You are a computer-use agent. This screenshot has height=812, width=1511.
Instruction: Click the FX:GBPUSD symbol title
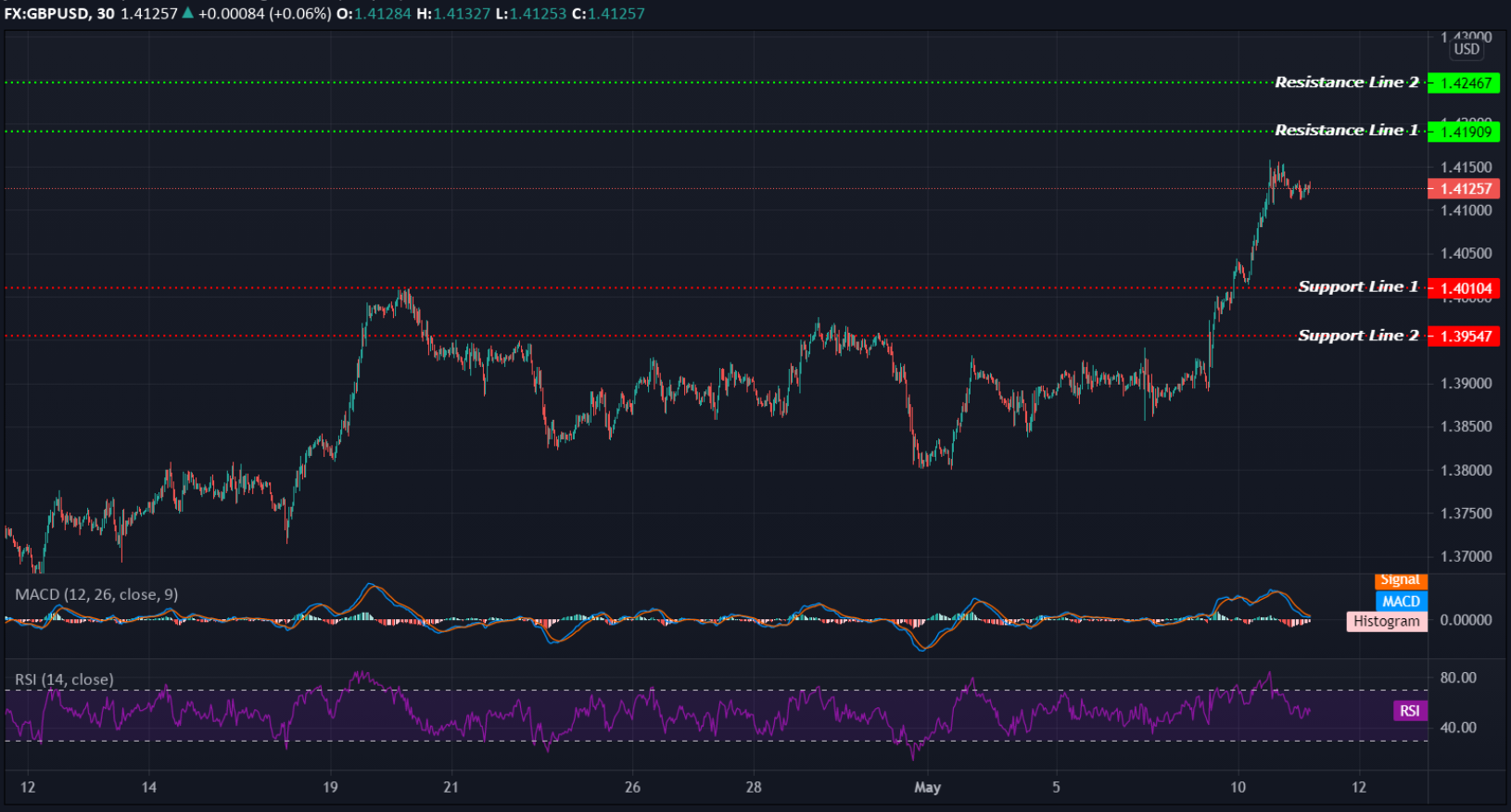[46, 14]
